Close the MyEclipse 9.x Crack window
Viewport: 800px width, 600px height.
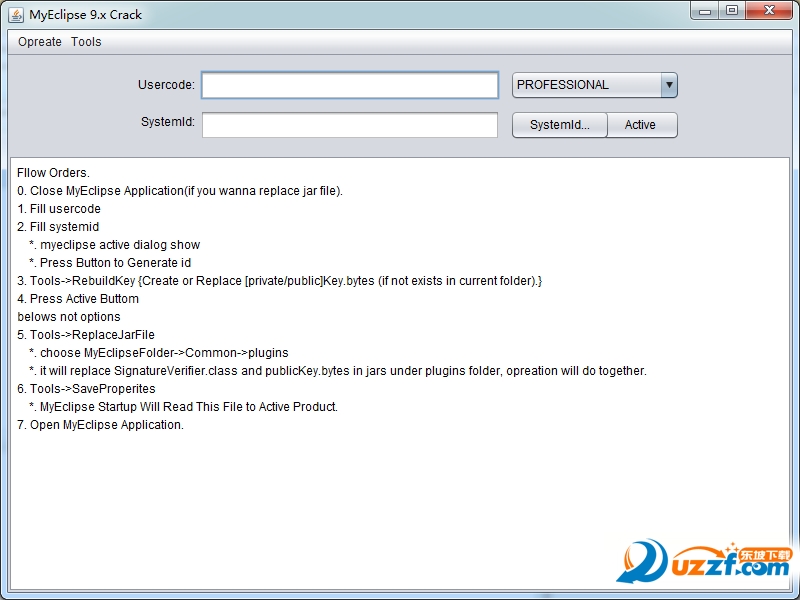click(769, 11)
